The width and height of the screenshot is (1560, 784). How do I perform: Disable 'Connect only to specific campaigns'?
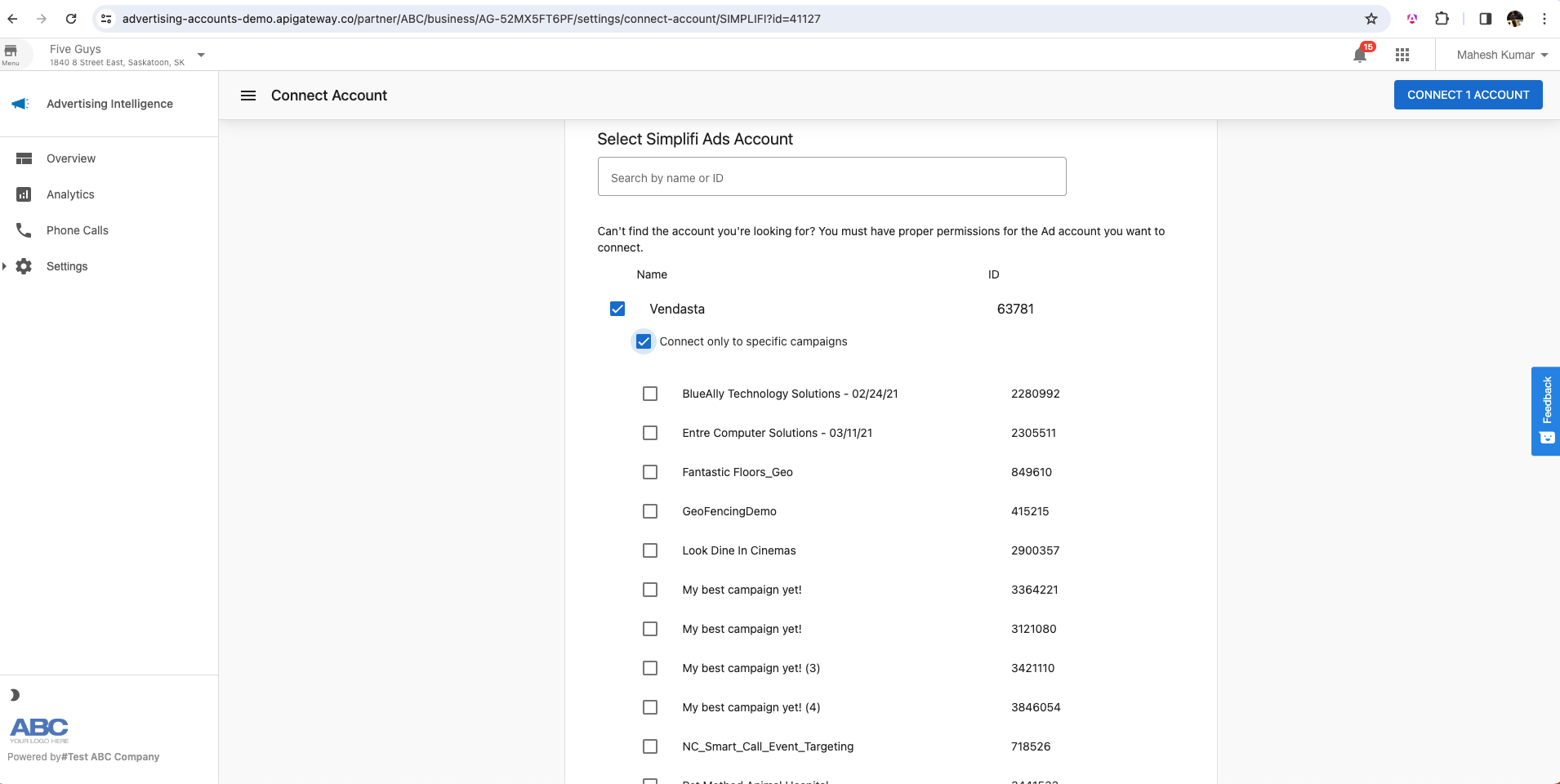pos(643,341)
